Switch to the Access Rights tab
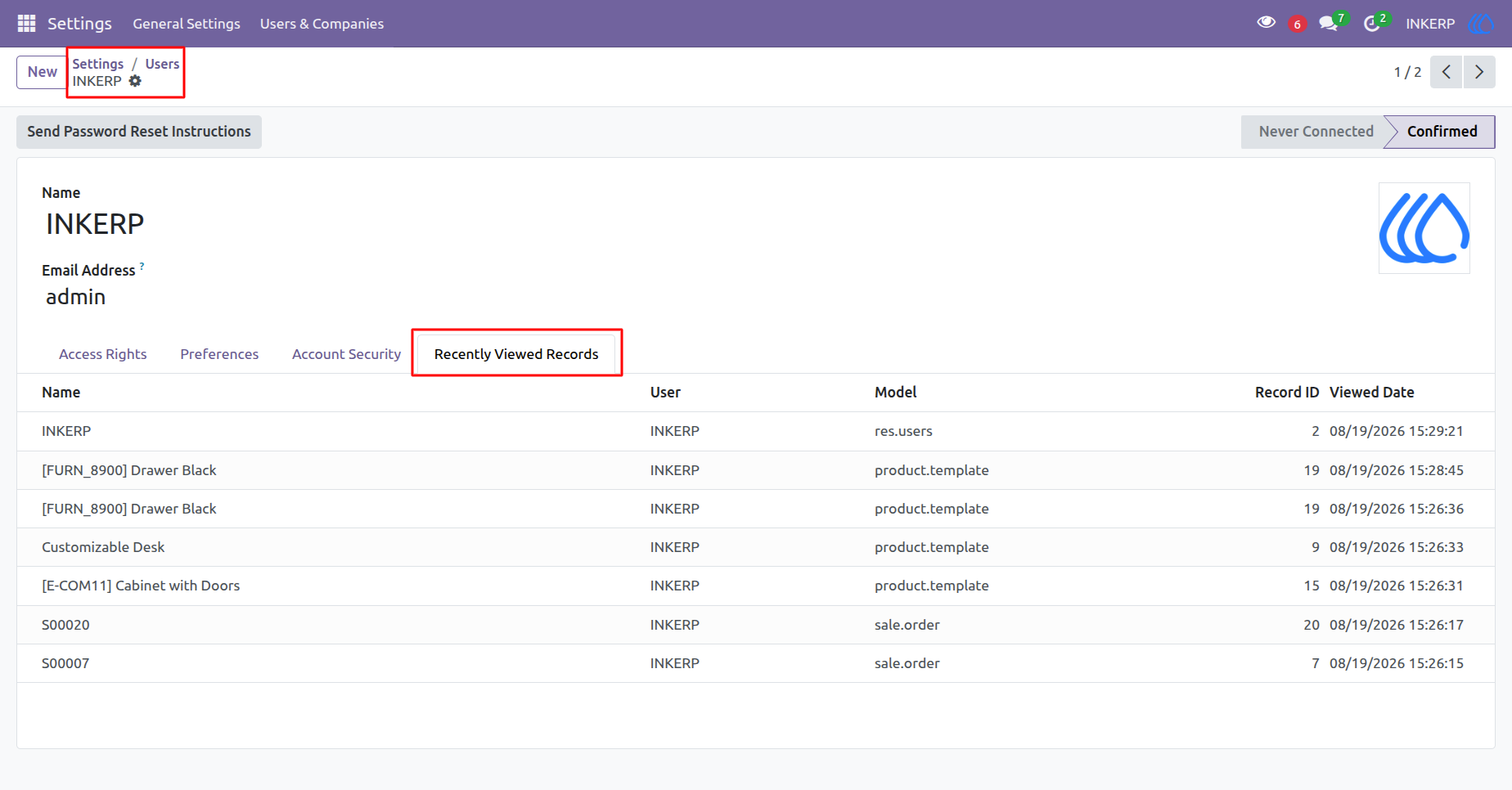Viewport: 1512px width, 790px height. coord(103,354)
